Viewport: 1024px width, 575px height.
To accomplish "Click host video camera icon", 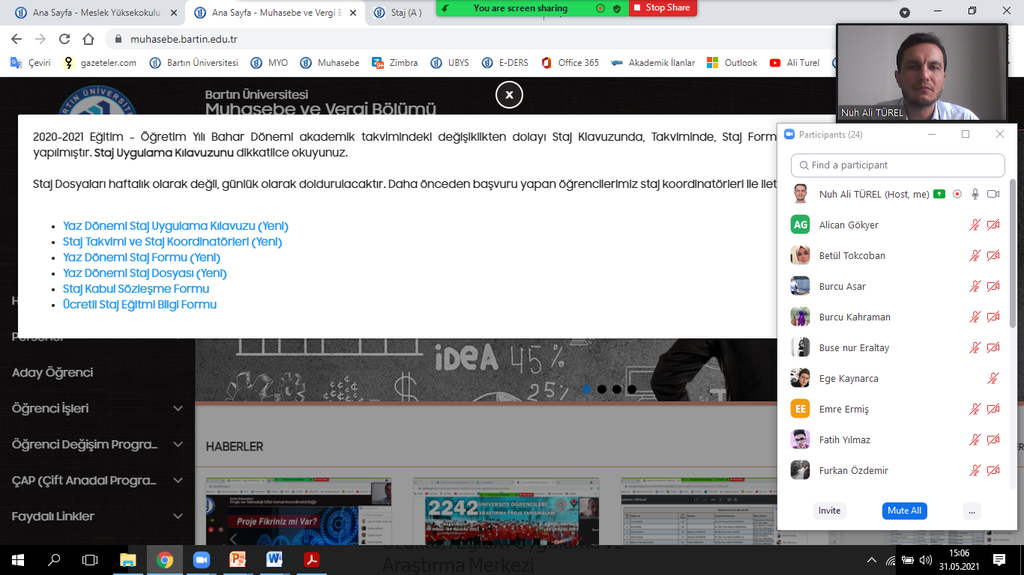I will coord(993,194).
